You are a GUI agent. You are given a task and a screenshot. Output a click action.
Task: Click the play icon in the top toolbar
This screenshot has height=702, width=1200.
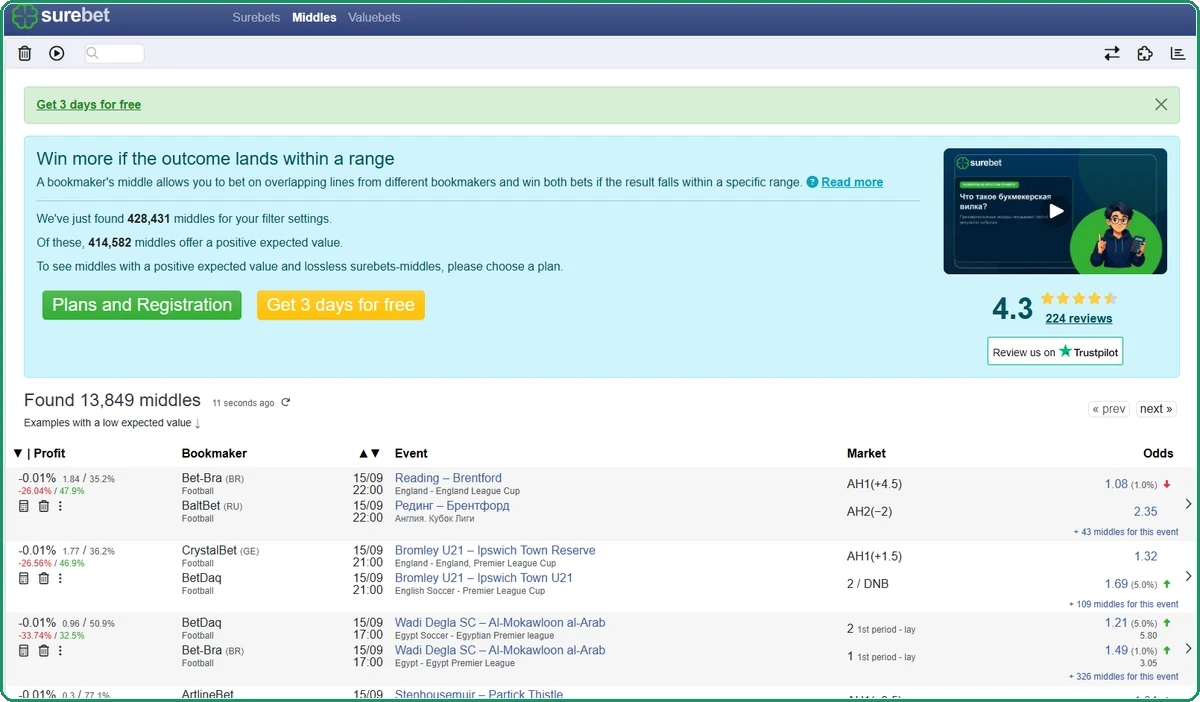point(57,53)
